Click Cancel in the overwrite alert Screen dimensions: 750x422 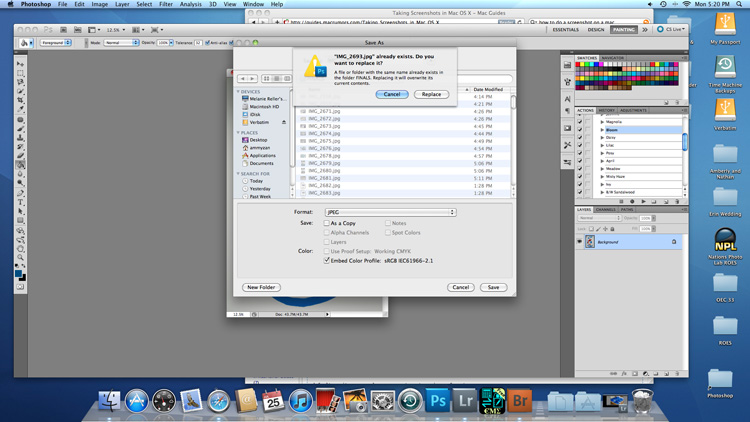click(x=392, y=94)
